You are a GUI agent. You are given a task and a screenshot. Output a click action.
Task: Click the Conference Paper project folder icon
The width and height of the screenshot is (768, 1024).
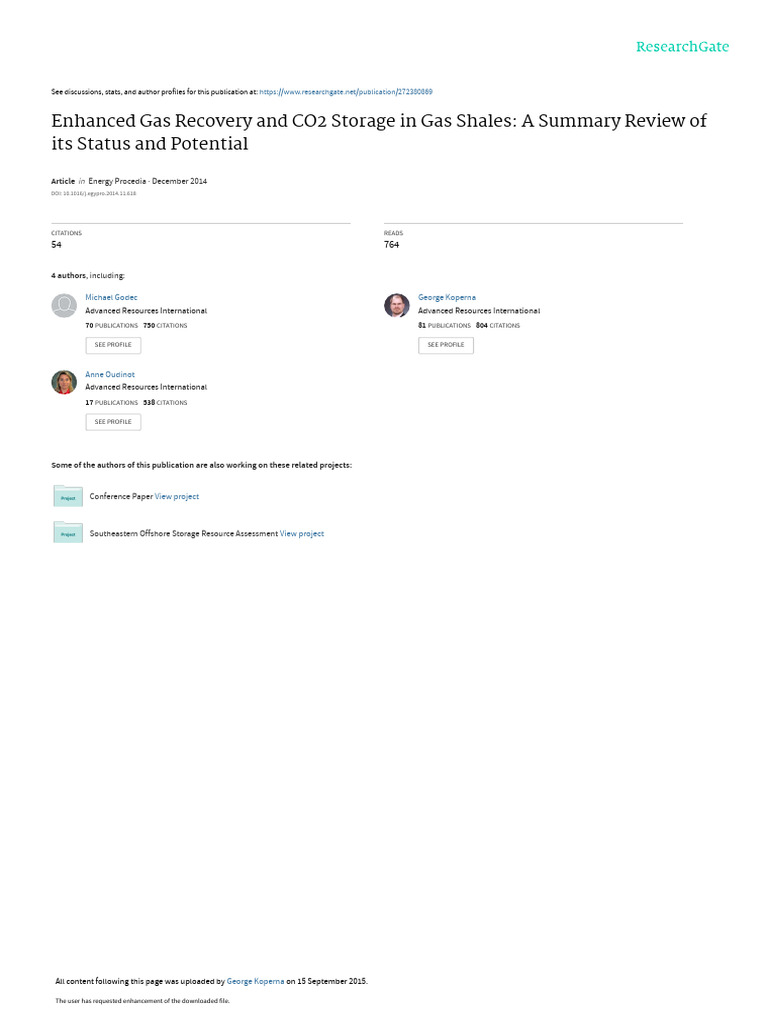[x=68, y=496]
